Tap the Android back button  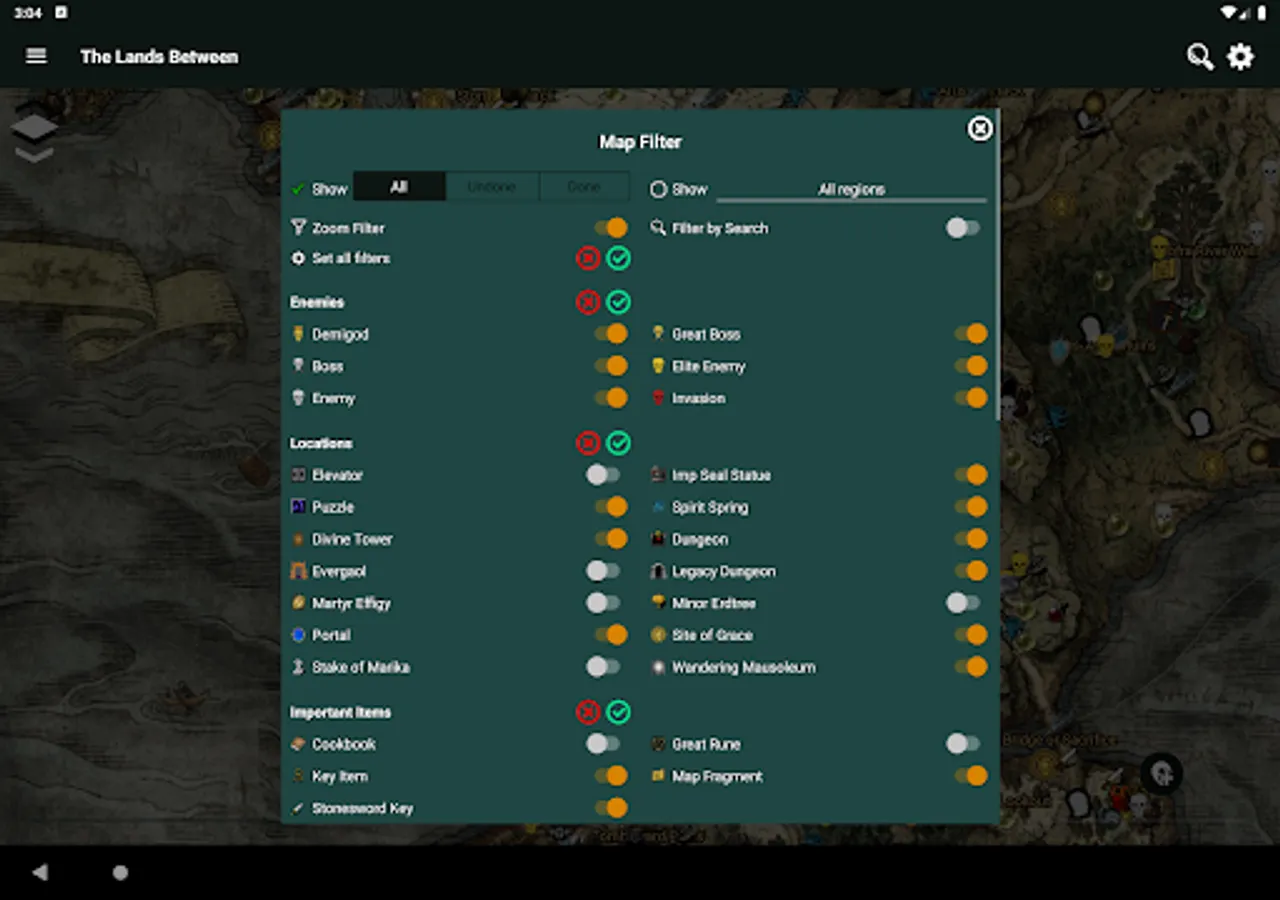pyautogui.click(x=40, y=872)
